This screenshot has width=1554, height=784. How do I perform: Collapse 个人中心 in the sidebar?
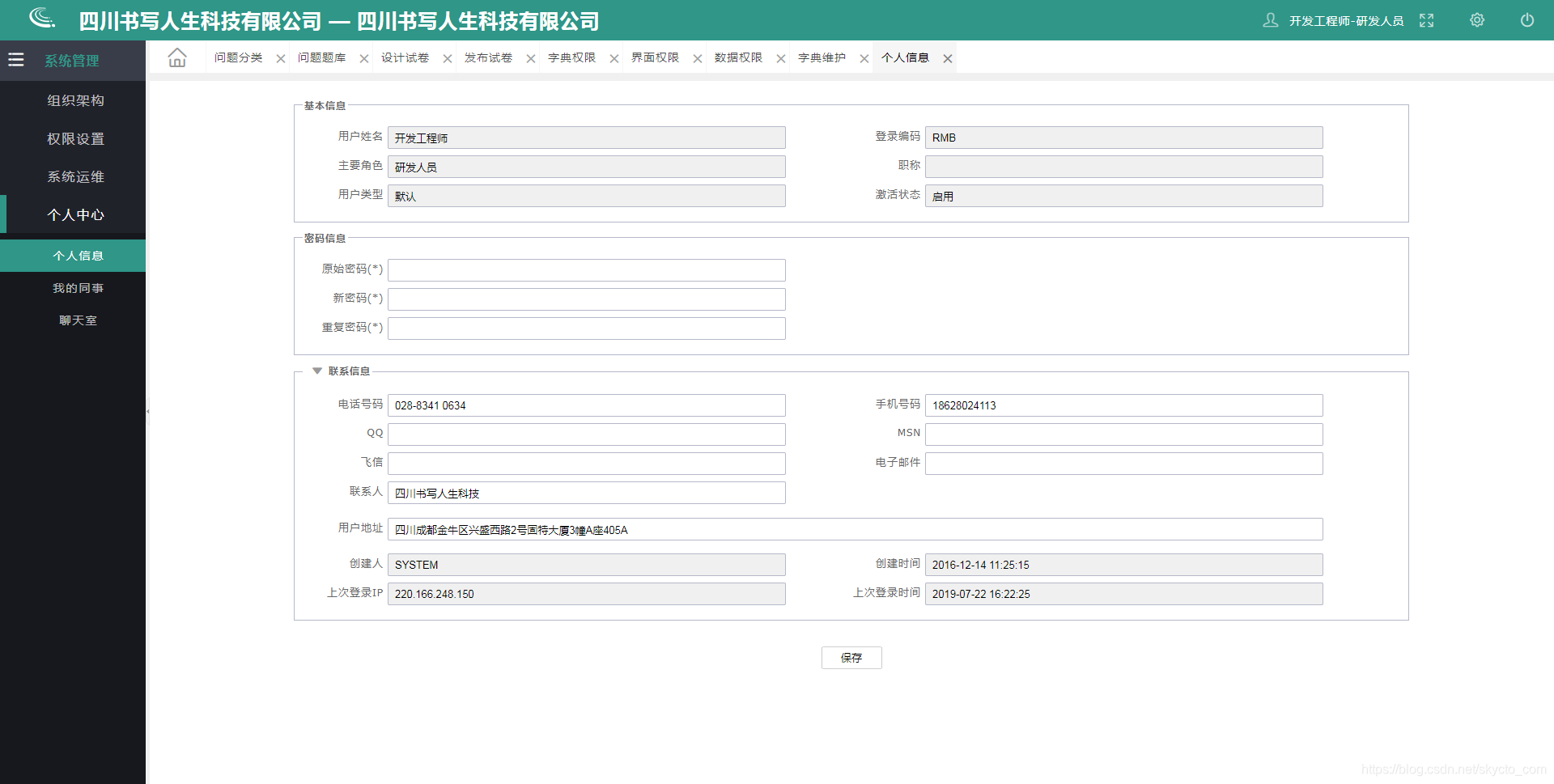pos(75,214)
